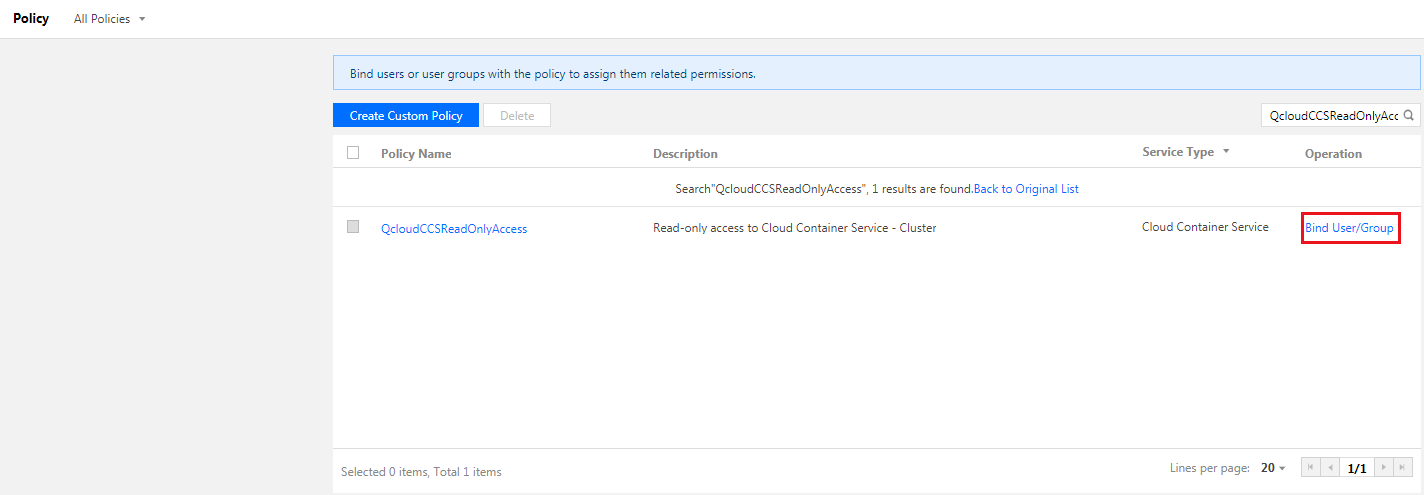Viewport: 1424px width, 495px height.
Task: Click the Selected 0 items status text
Action: coord(421,472)
